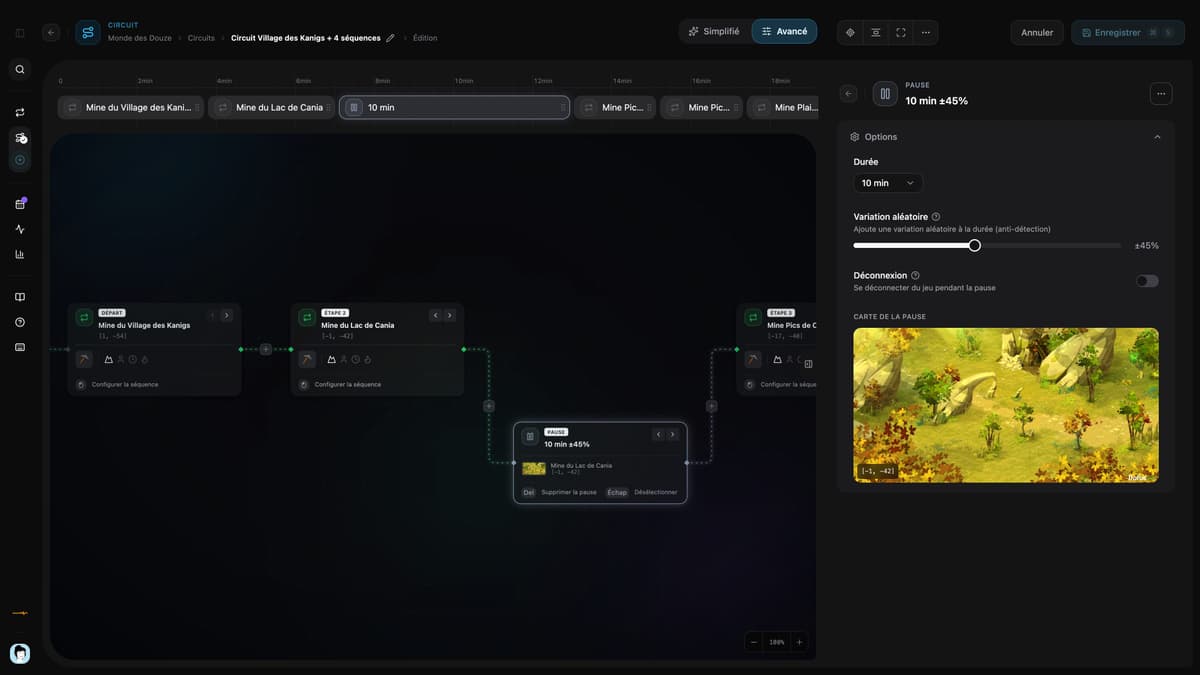Image resolution: width=1200 pixels, height=675 pixels.
Task: Click the back arrow in top header
Action: tap(51, 32)
